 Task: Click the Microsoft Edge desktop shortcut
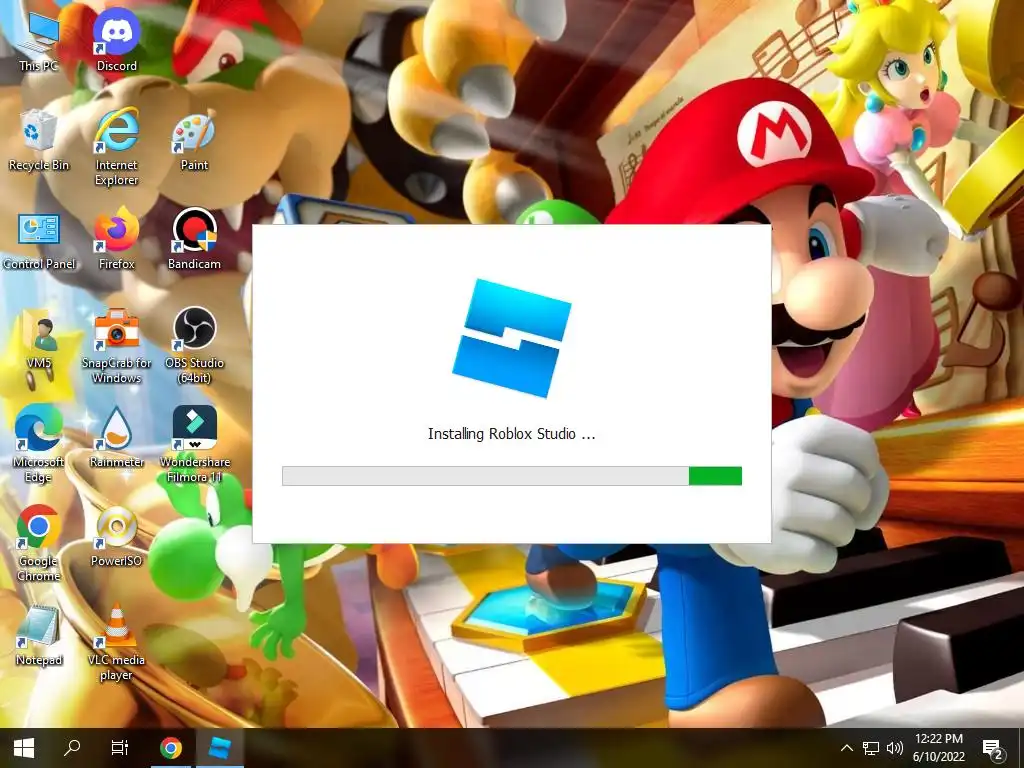[x=38, y=445]
